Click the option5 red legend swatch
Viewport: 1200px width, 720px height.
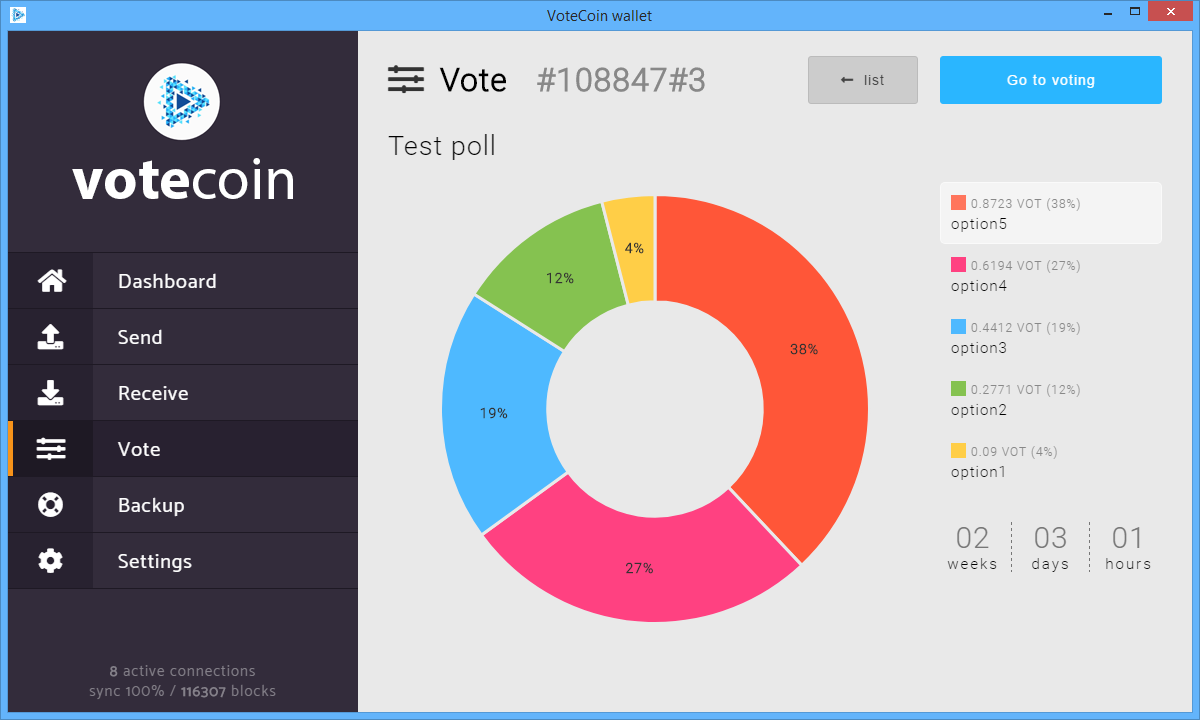[958, 203]
